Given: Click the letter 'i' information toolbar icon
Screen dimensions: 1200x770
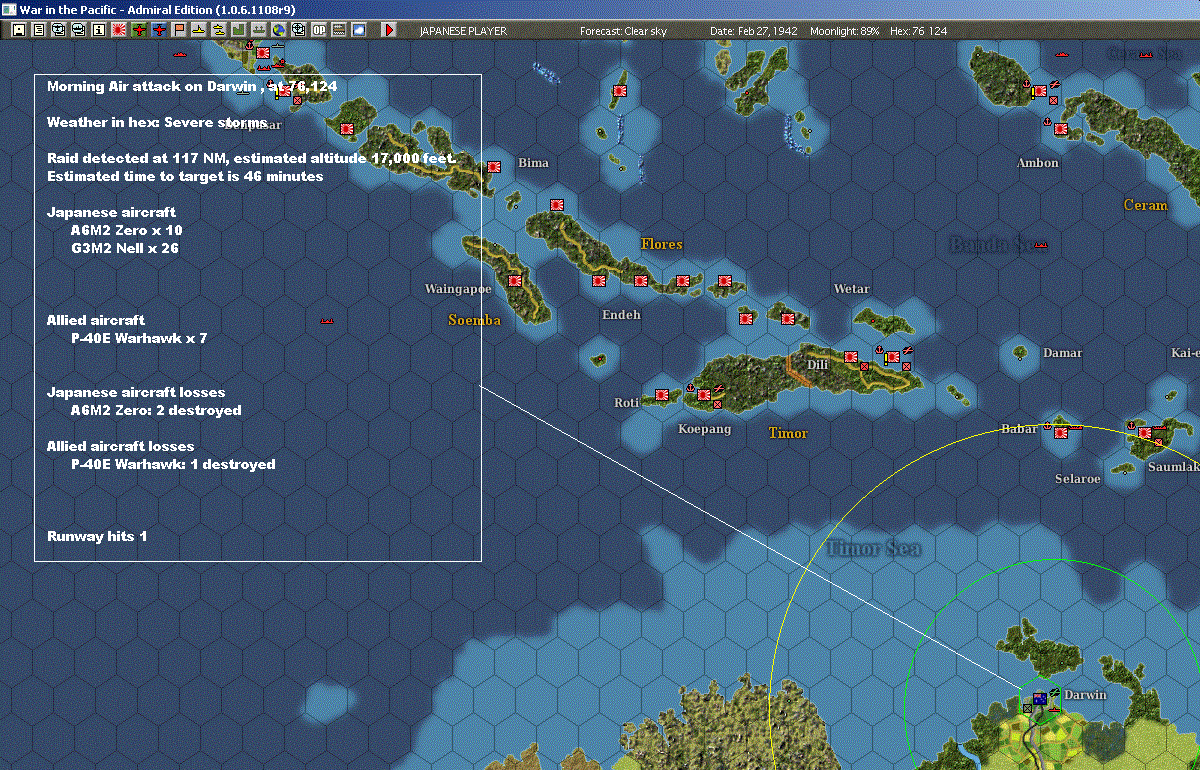Looking at the screenshot, I should (x=98, y=30).
